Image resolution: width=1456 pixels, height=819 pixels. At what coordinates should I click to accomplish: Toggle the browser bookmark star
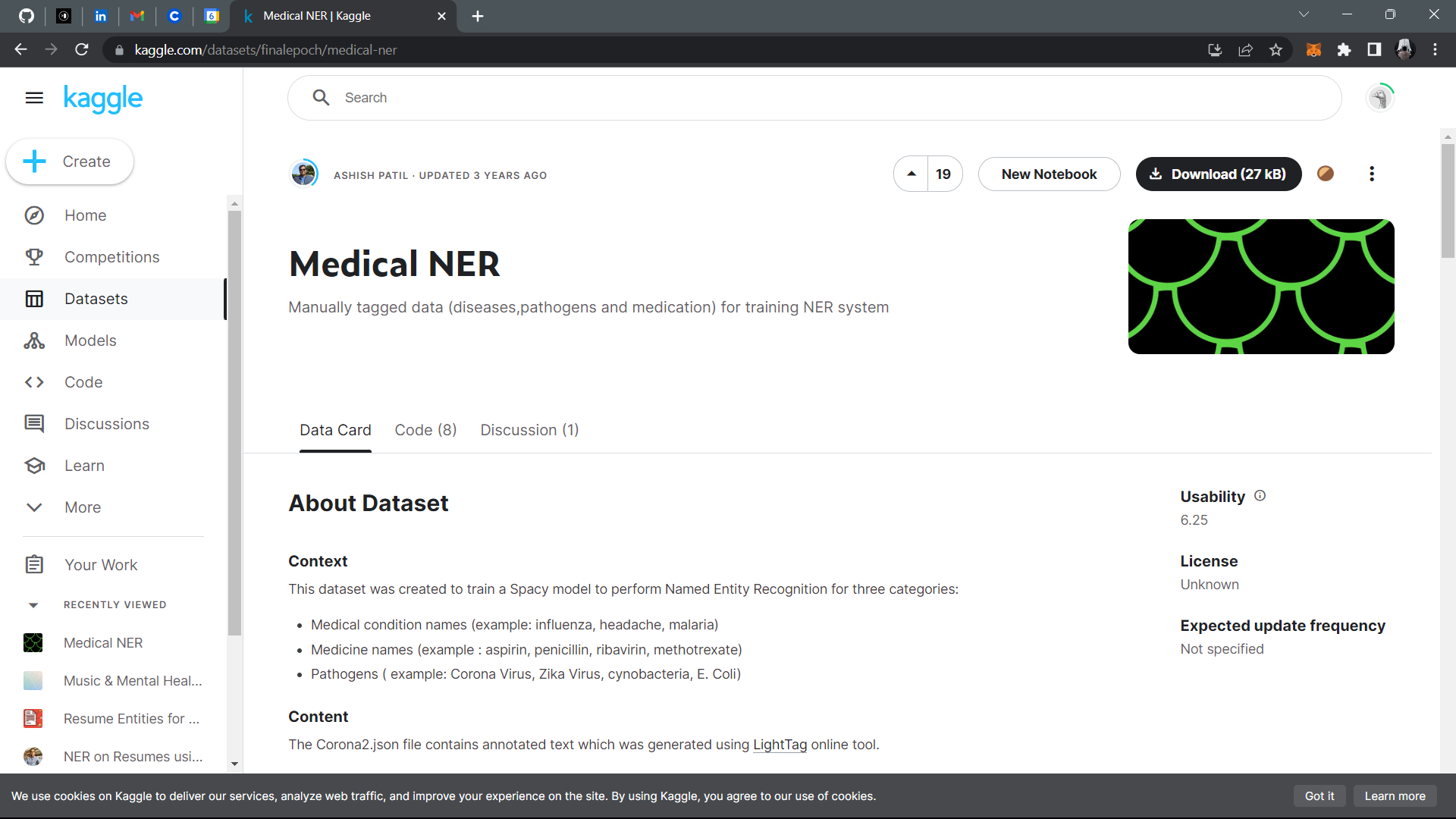1276,49
